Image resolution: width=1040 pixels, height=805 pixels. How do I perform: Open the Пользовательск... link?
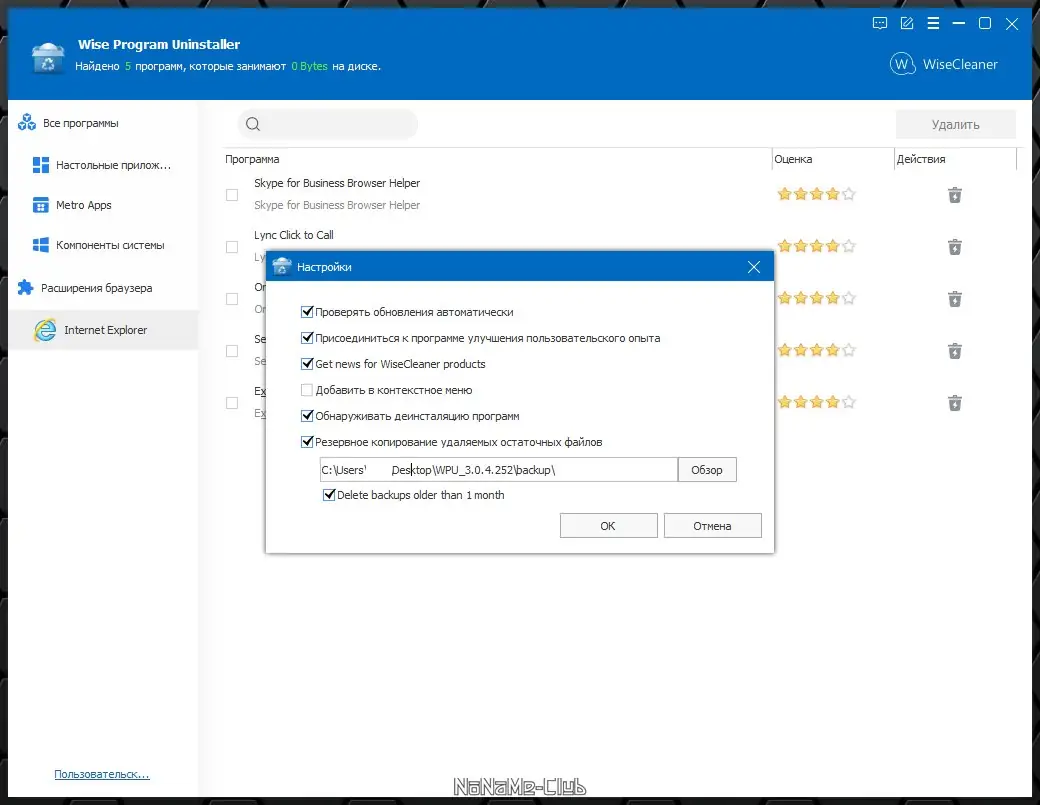click(101, 774)
